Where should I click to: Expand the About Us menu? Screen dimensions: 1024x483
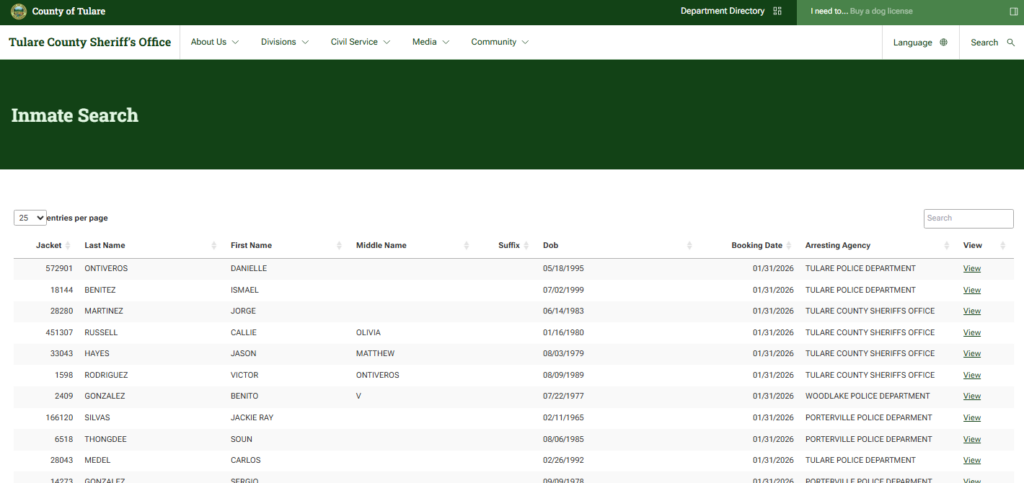[215, 42]
